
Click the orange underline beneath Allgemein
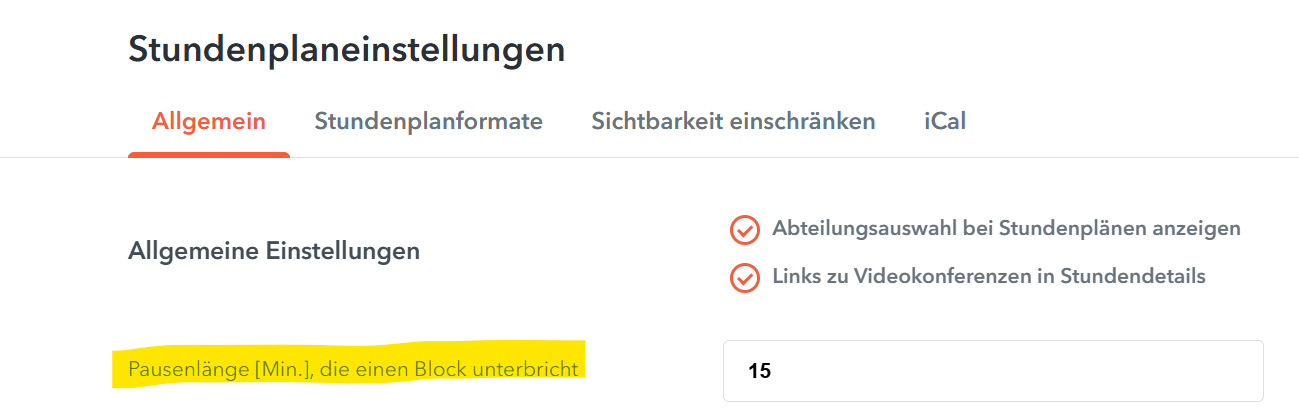tap(209, 155)
